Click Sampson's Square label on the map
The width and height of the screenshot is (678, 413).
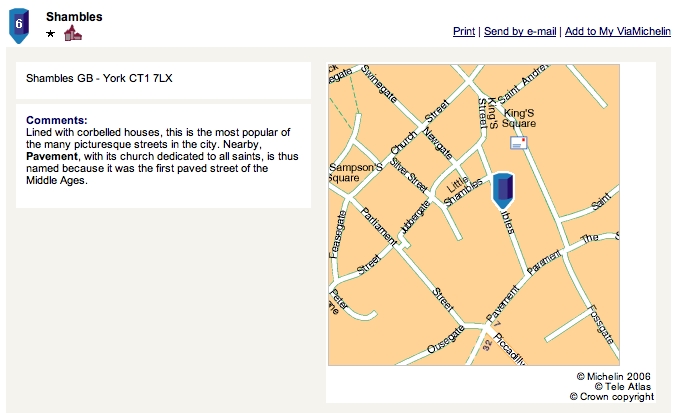point(356,172)
